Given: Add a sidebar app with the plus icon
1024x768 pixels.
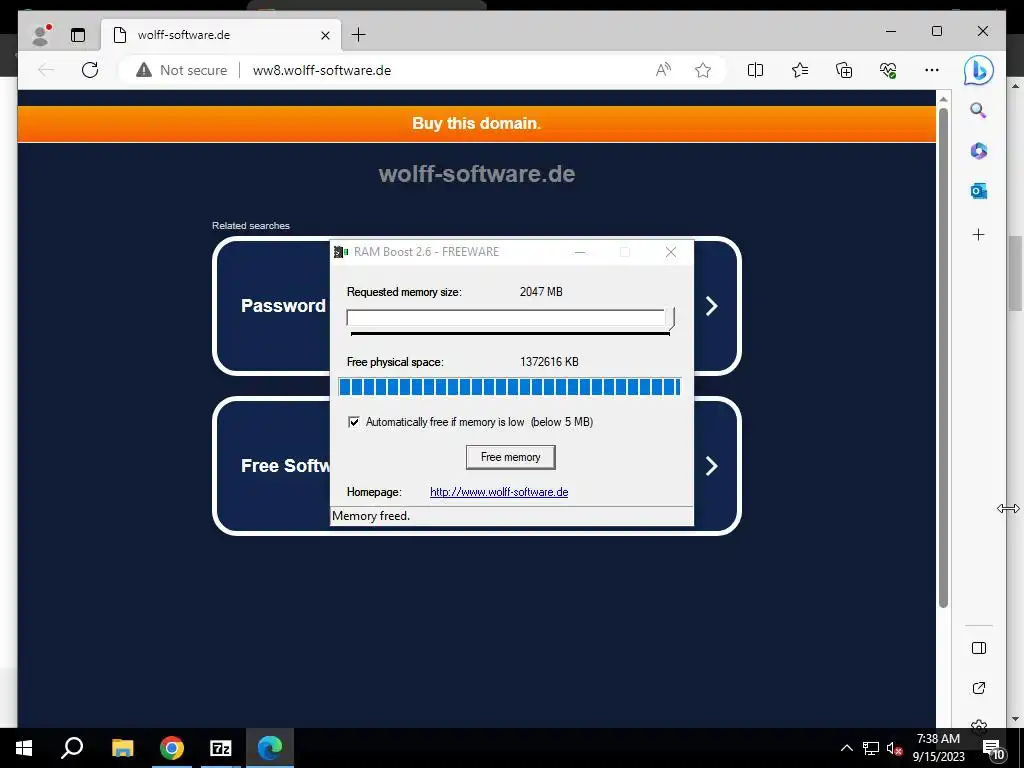Looking at the screenshot, I should 978,234.
